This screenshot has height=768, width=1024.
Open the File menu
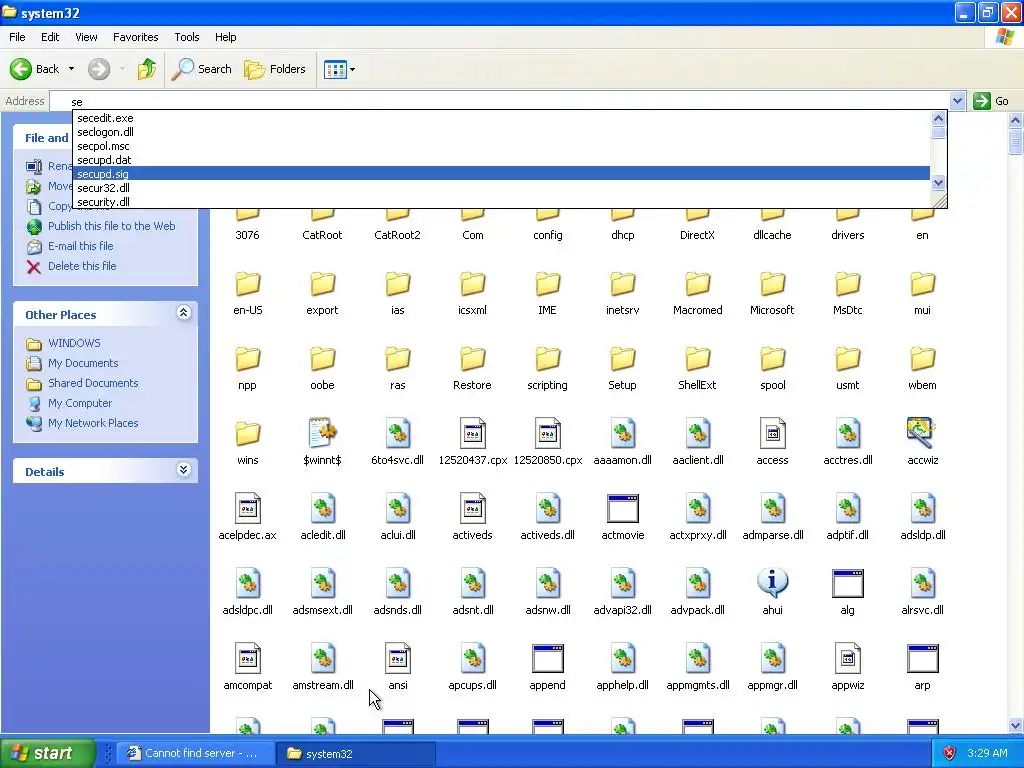coord(17,37)
